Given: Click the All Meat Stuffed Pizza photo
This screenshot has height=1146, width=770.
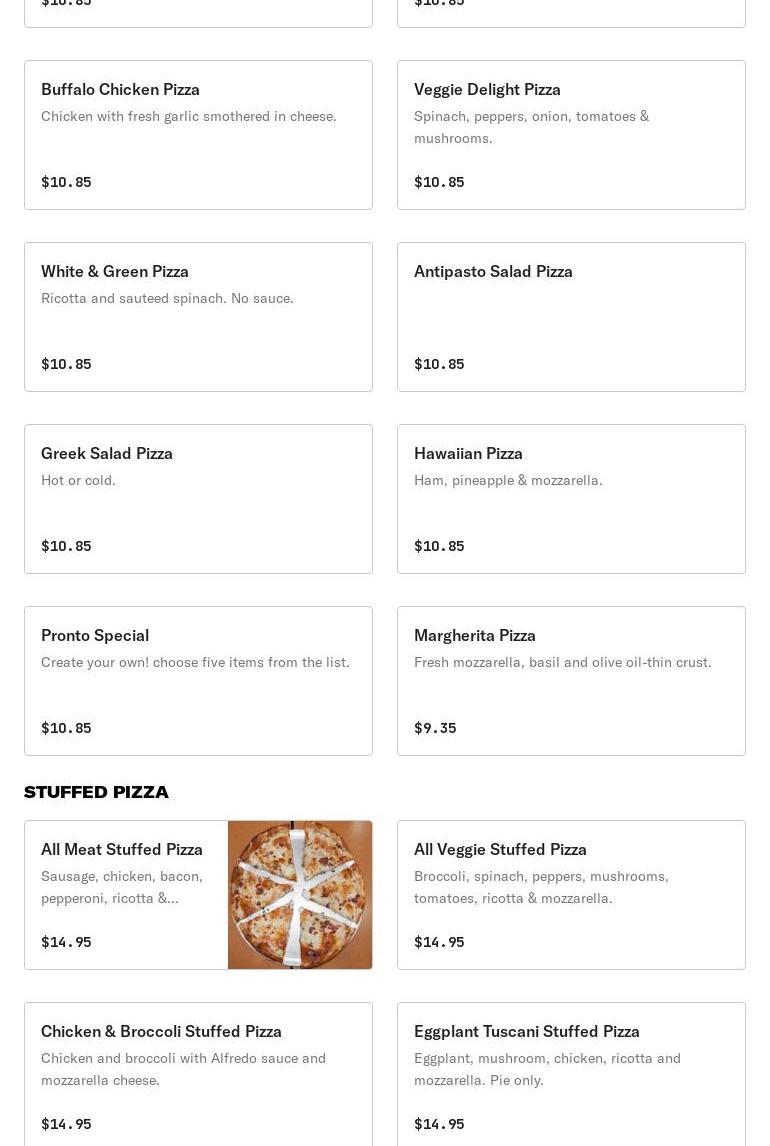Looking at the screenshot, I should [x=300, y=895].
